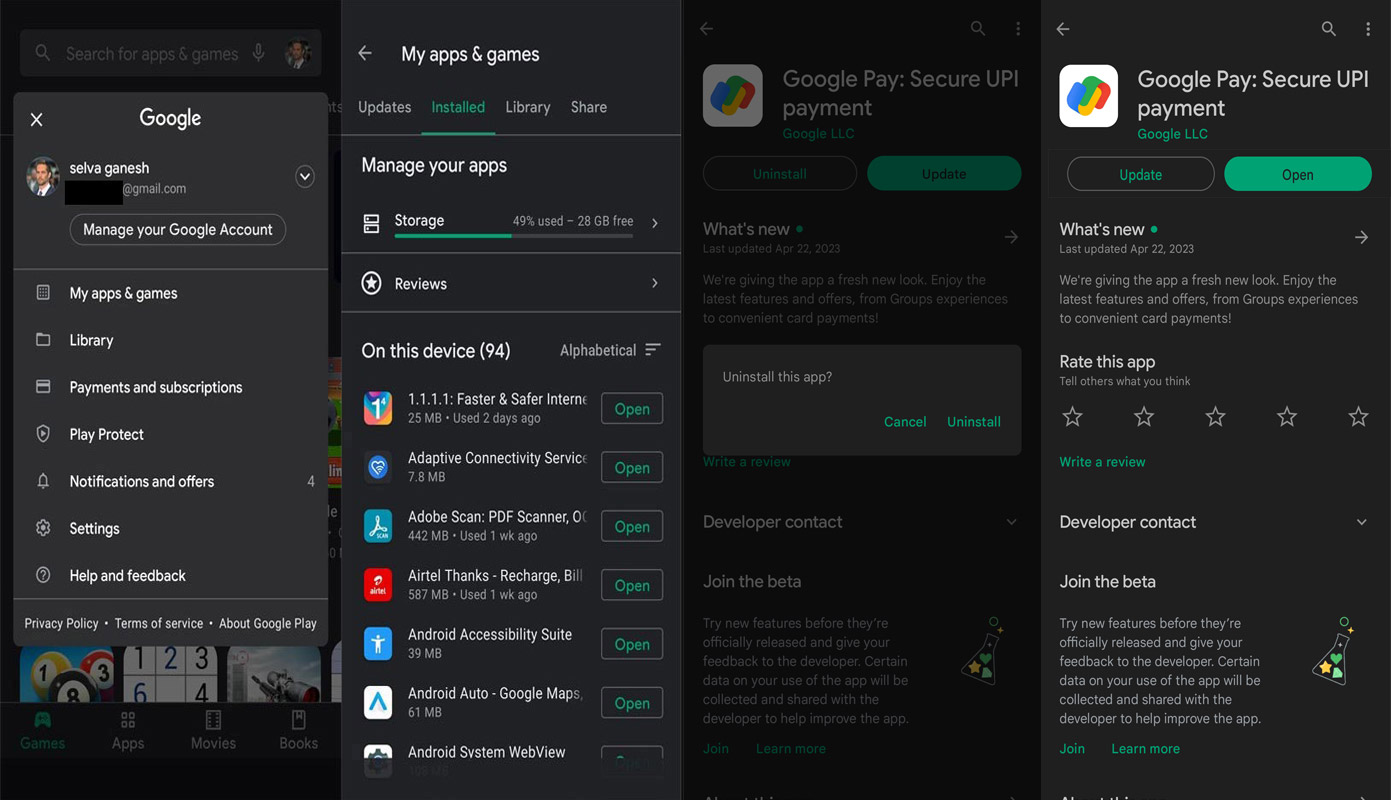
Task: Click Update button on rightmost Google Pay page
Action: (x=1141, y=174)
